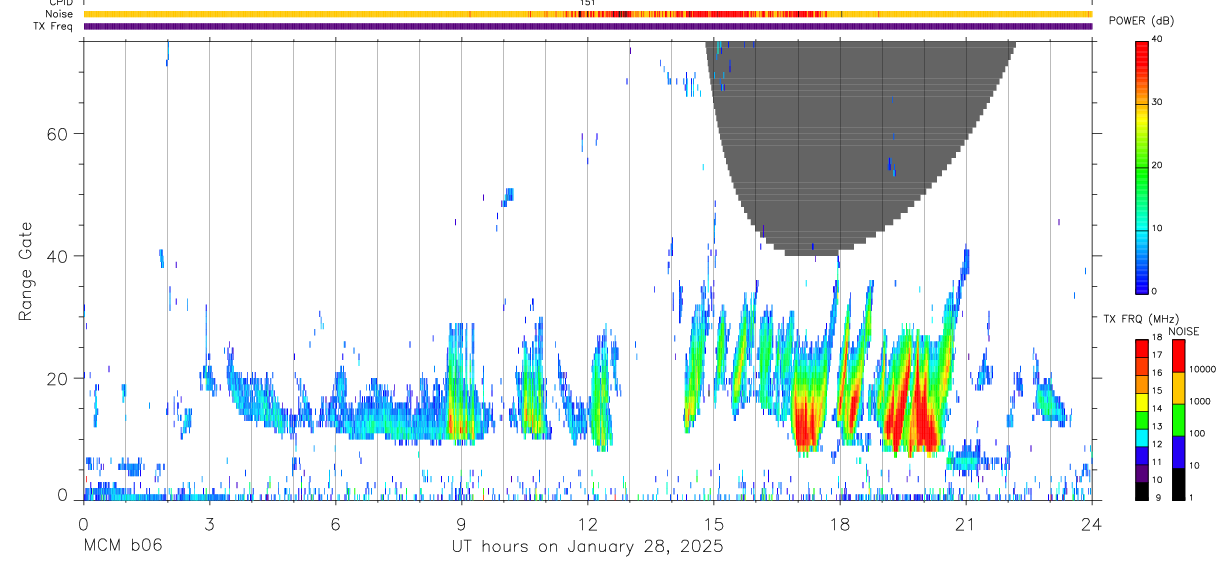Click the yellow segment of the NOISE legend
The image size is (1228, 567).
[x=1178, y=387]
